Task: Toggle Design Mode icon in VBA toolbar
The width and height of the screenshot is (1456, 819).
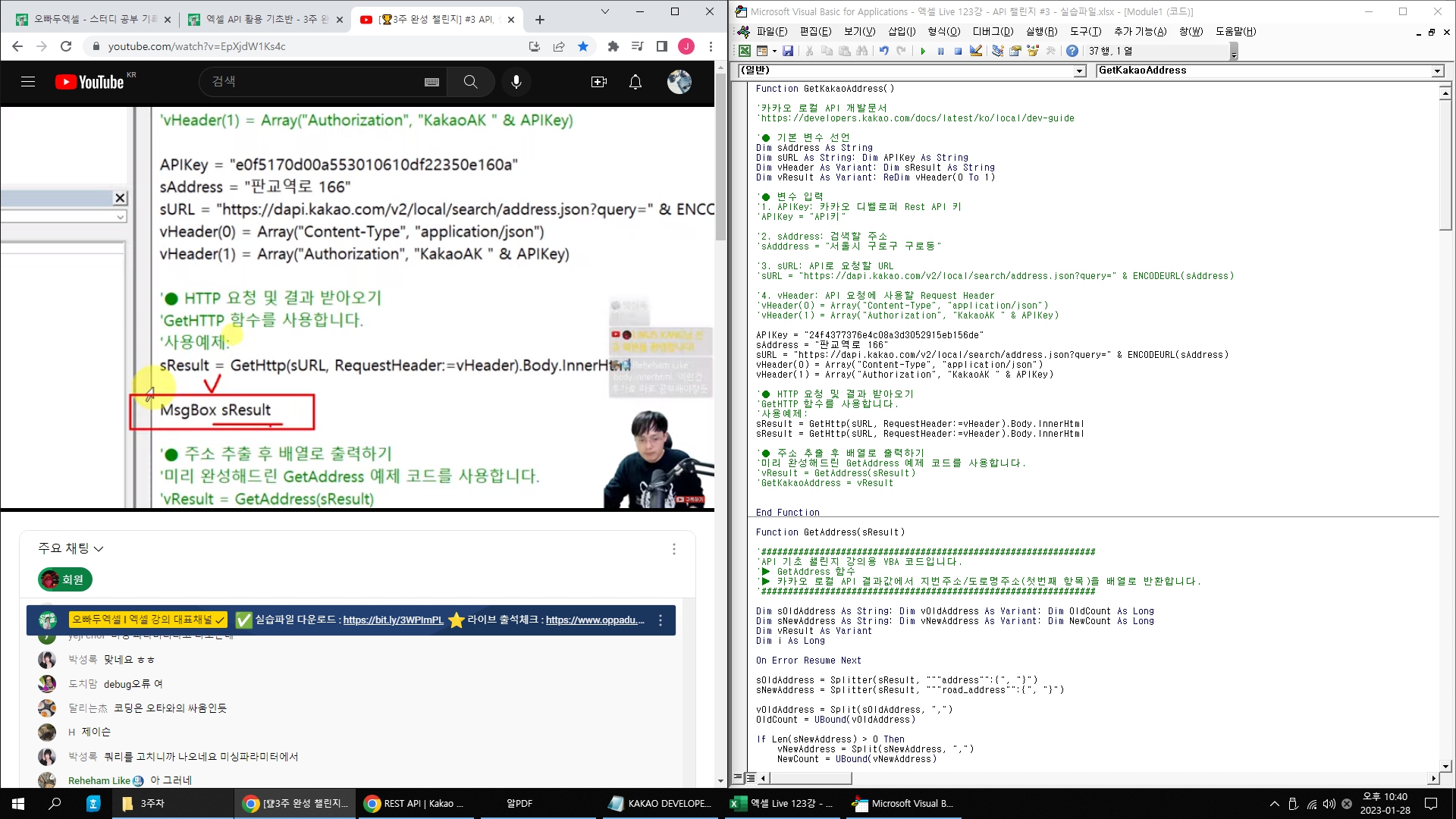Action: pos(976,51)
